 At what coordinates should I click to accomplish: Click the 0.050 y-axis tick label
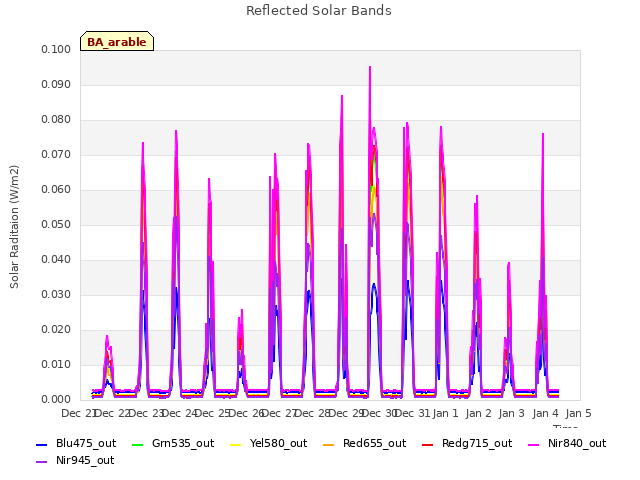click(x=56, y=224)
